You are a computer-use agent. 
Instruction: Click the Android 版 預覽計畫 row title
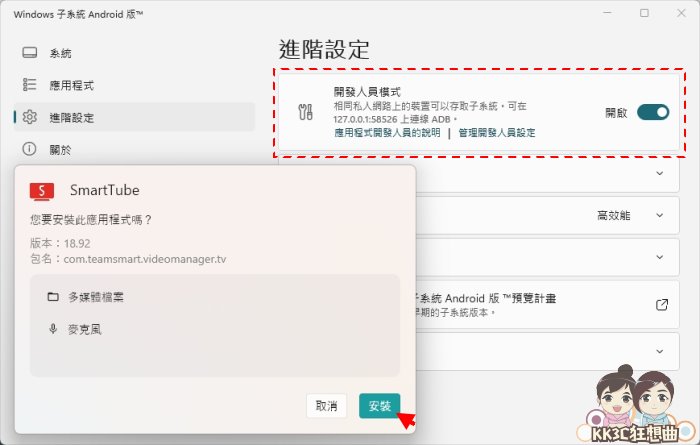coord(484,298)
